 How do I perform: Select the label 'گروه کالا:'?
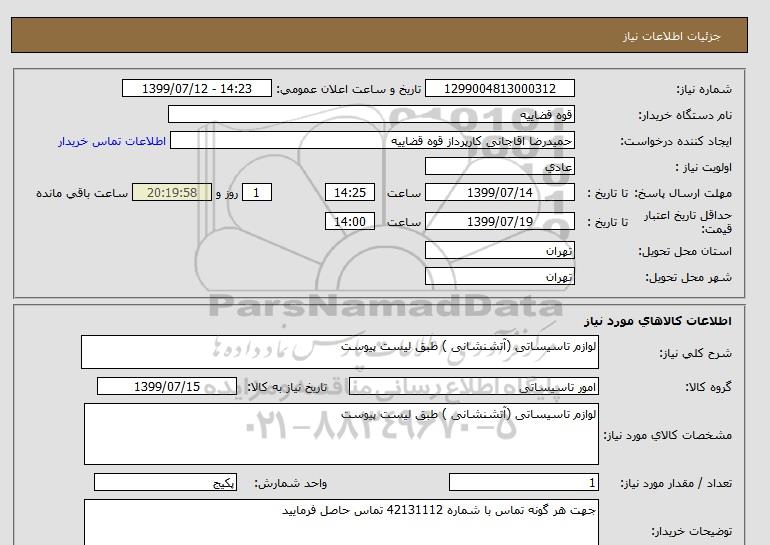pos(708,387)
